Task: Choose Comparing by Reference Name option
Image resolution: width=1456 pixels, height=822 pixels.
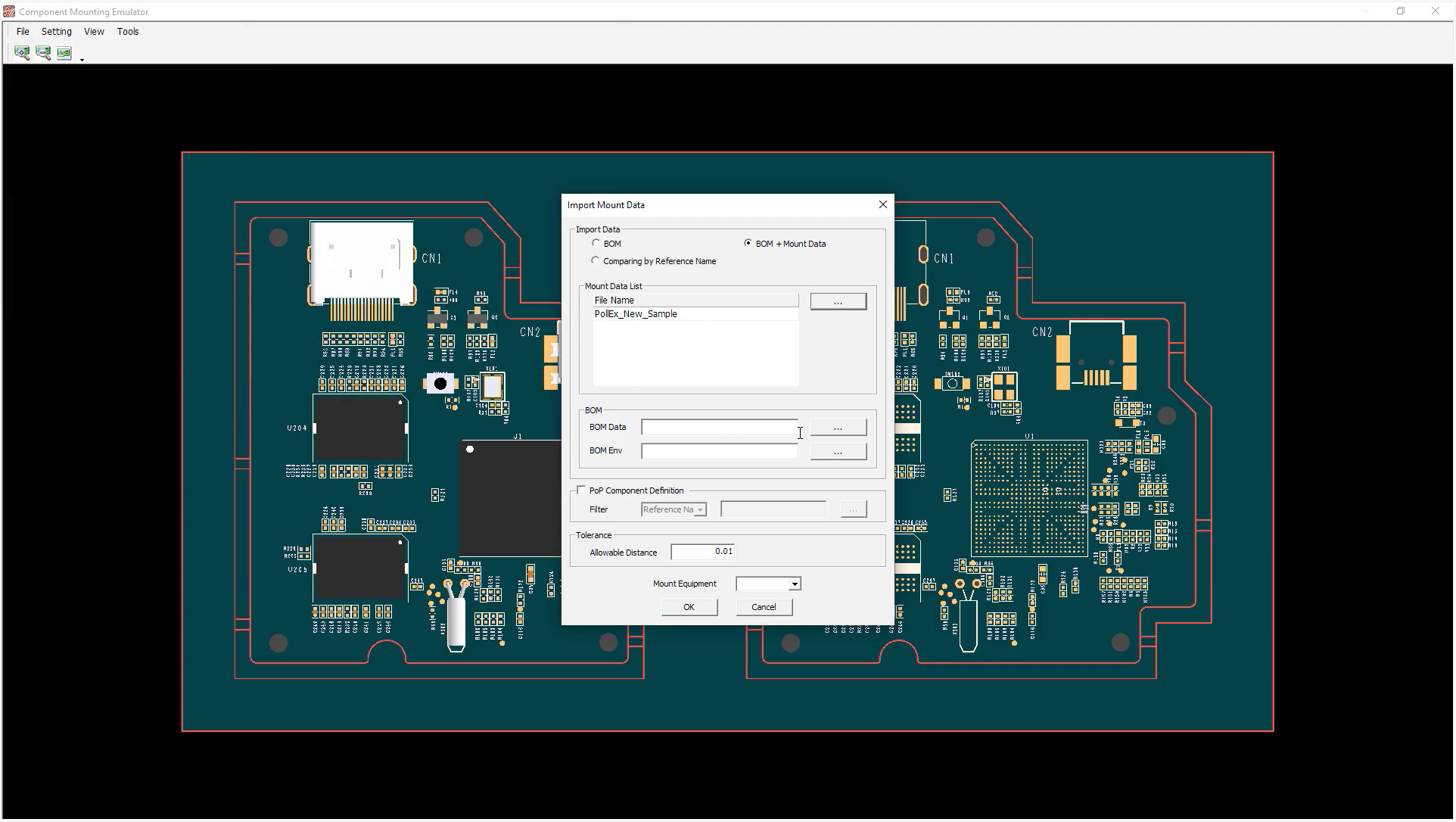Action: [x=596, y=261]
